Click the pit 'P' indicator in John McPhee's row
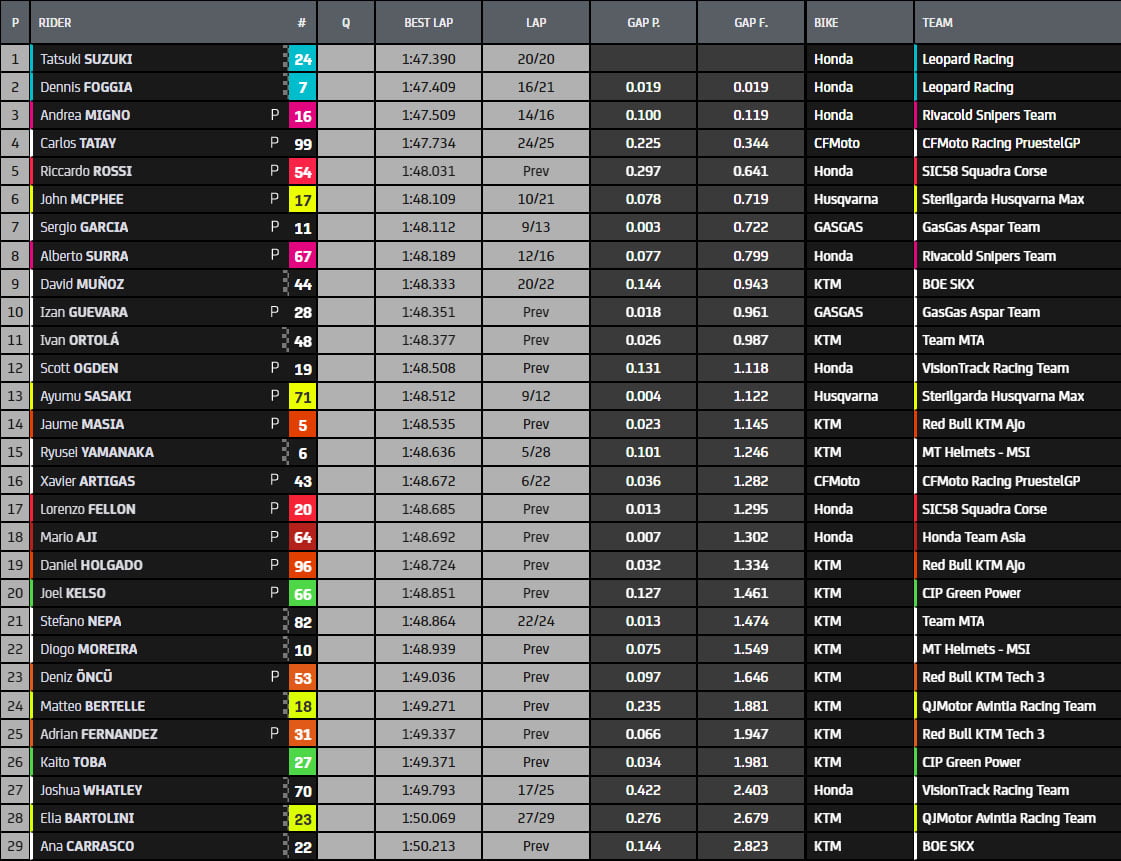Viewport: 1121px width, 861px height. coord(274,199)
